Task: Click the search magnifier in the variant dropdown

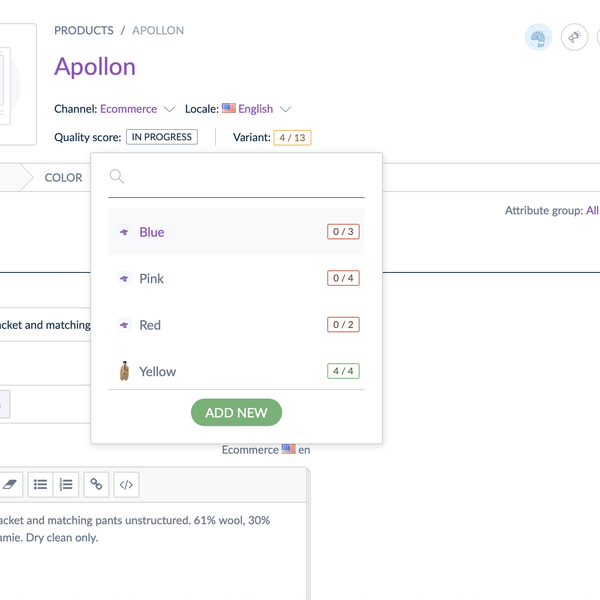Action: (x=117, y=177)
